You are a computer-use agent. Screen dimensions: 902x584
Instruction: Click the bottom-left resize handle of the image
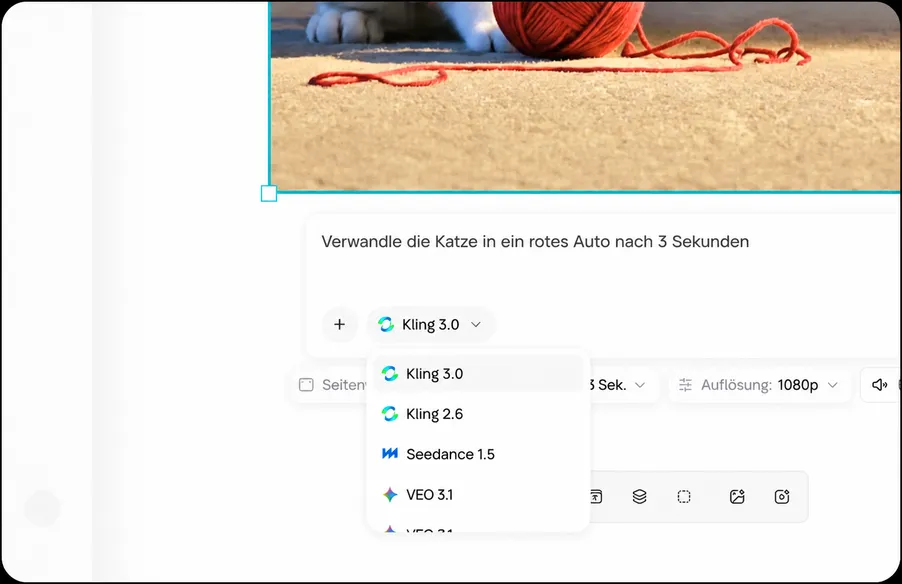tap(269, 193)
